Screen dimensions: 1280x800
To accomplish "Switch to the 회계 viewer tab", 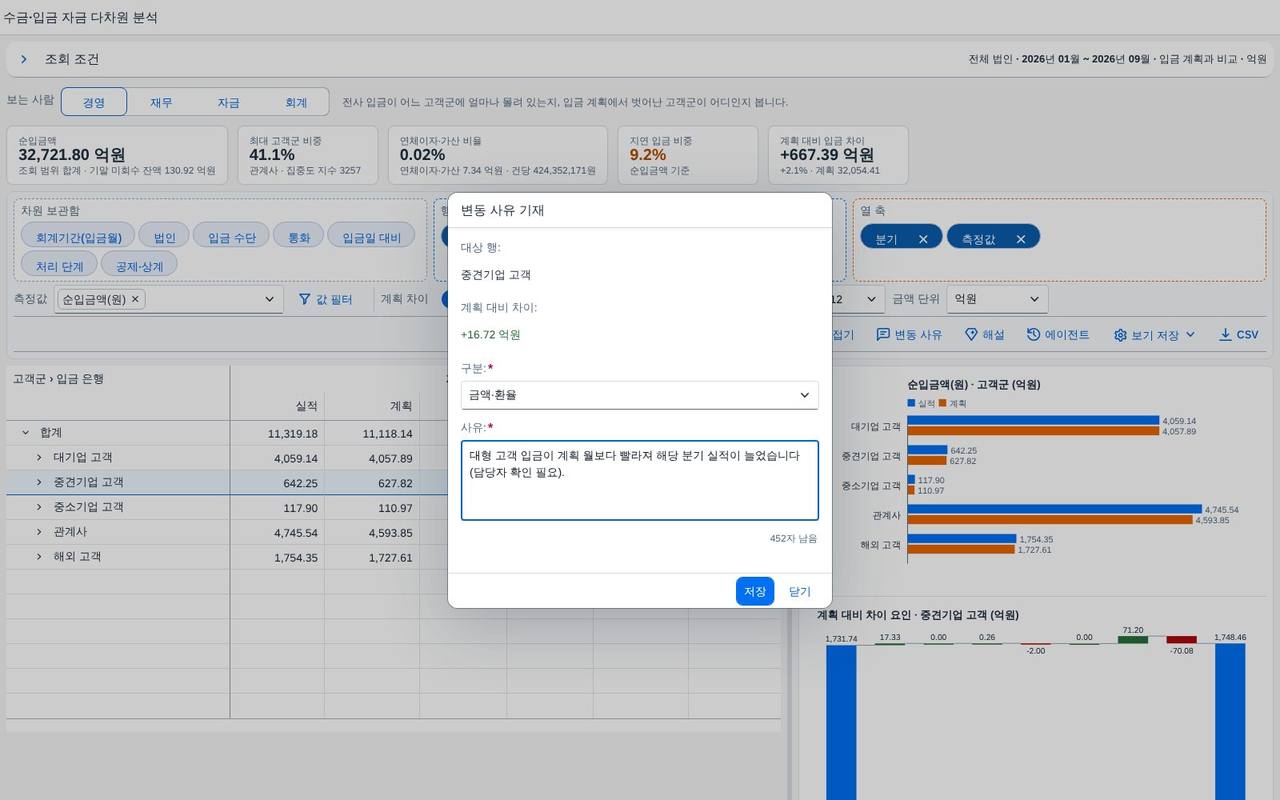I will pyautogui.click(x=296, y=102).
